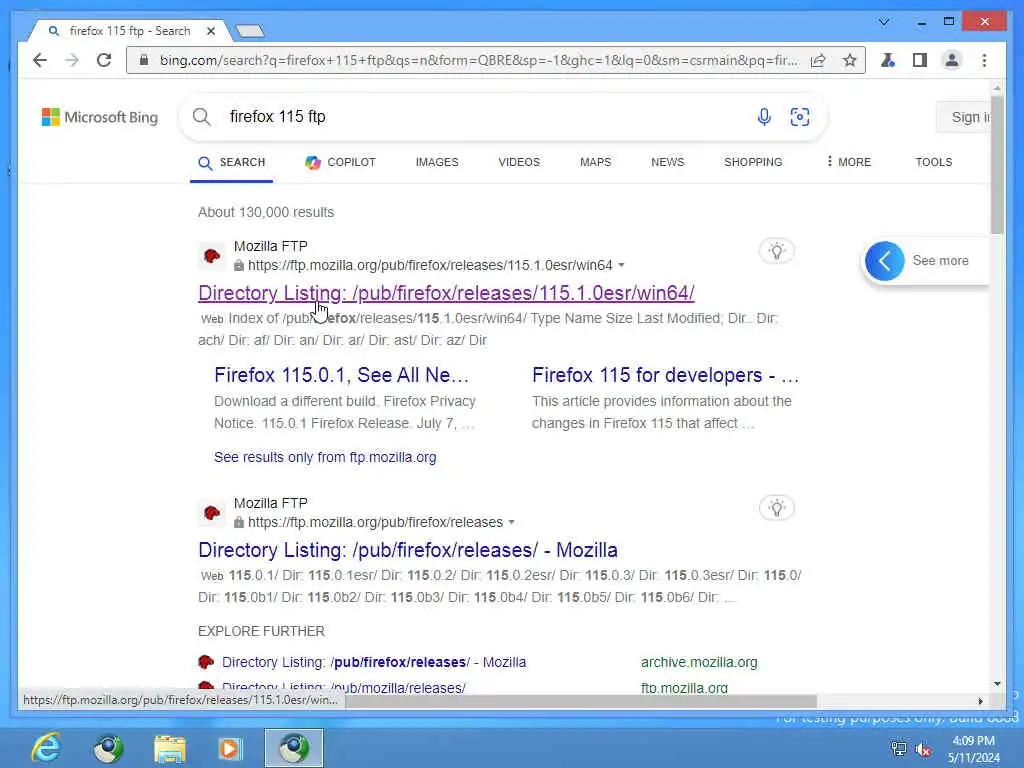This screenshot has width=1024, height=768.
Task: Click the 'About 130,000 results' text
Action: [x=266, y=212]
